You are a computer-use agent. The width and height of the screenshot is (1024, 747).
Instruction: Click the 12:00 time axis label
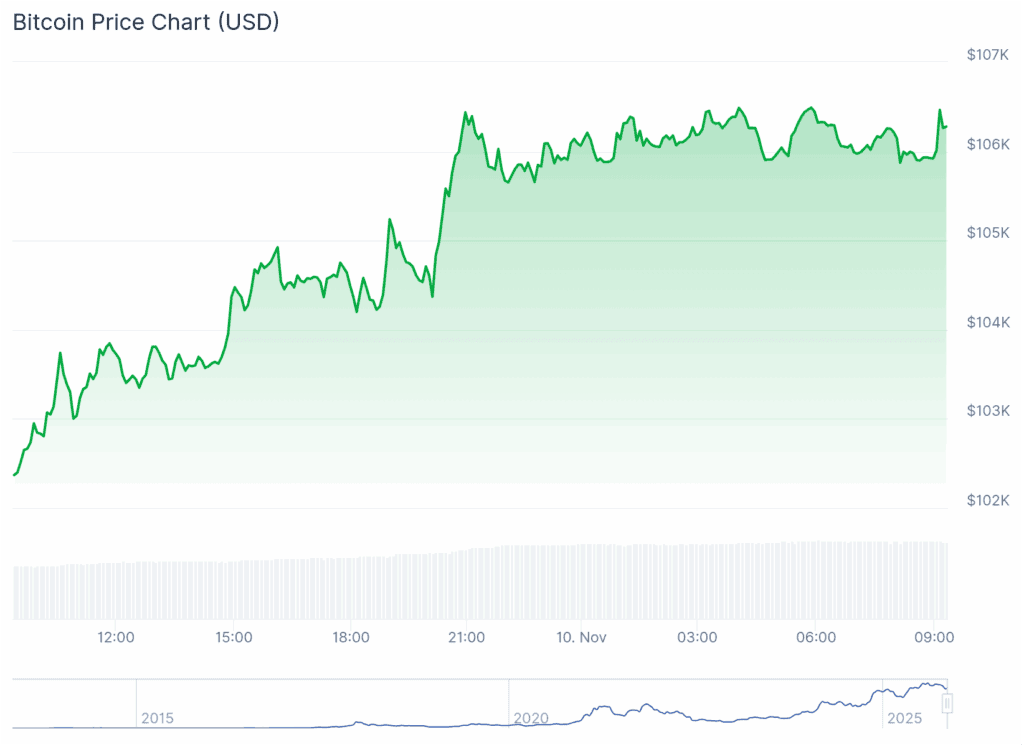point(116,637)
